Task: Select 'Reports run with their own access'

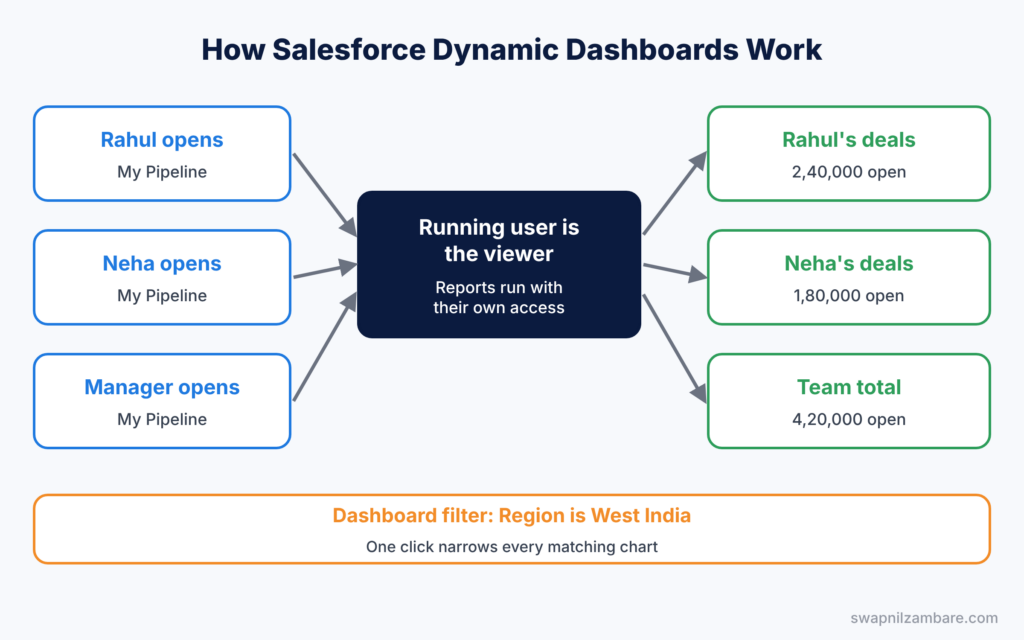Action: pyautogui.click(x=499, y=298)
